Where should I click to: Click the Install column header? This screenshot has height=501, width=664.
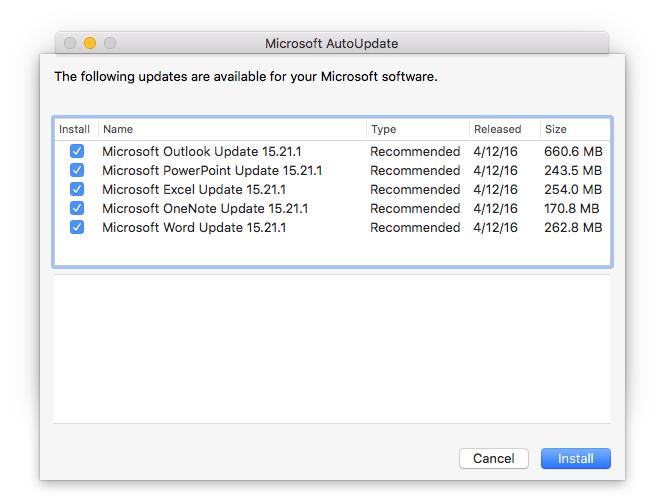(x=75, y=129)
